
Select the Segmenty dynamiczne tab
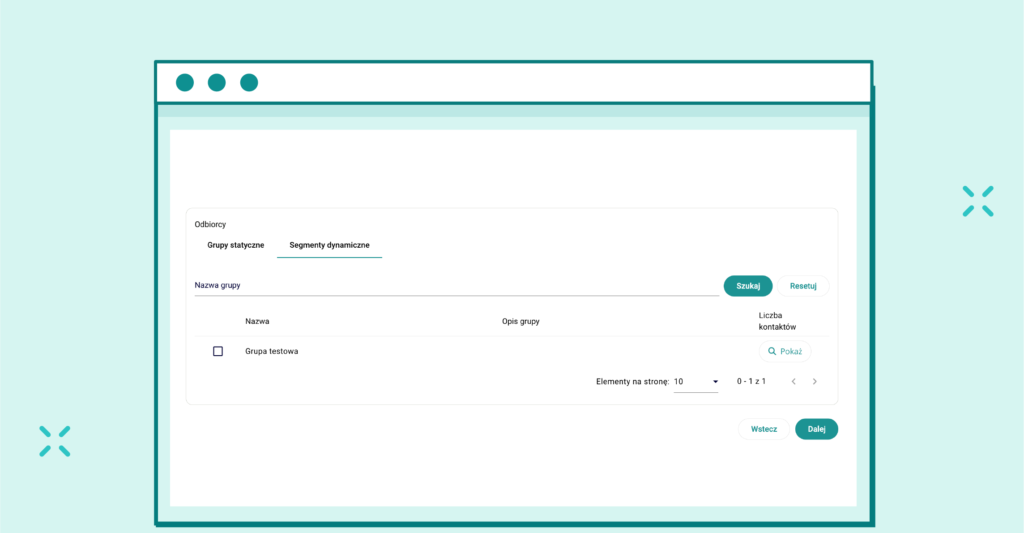(x=329, y=245)
